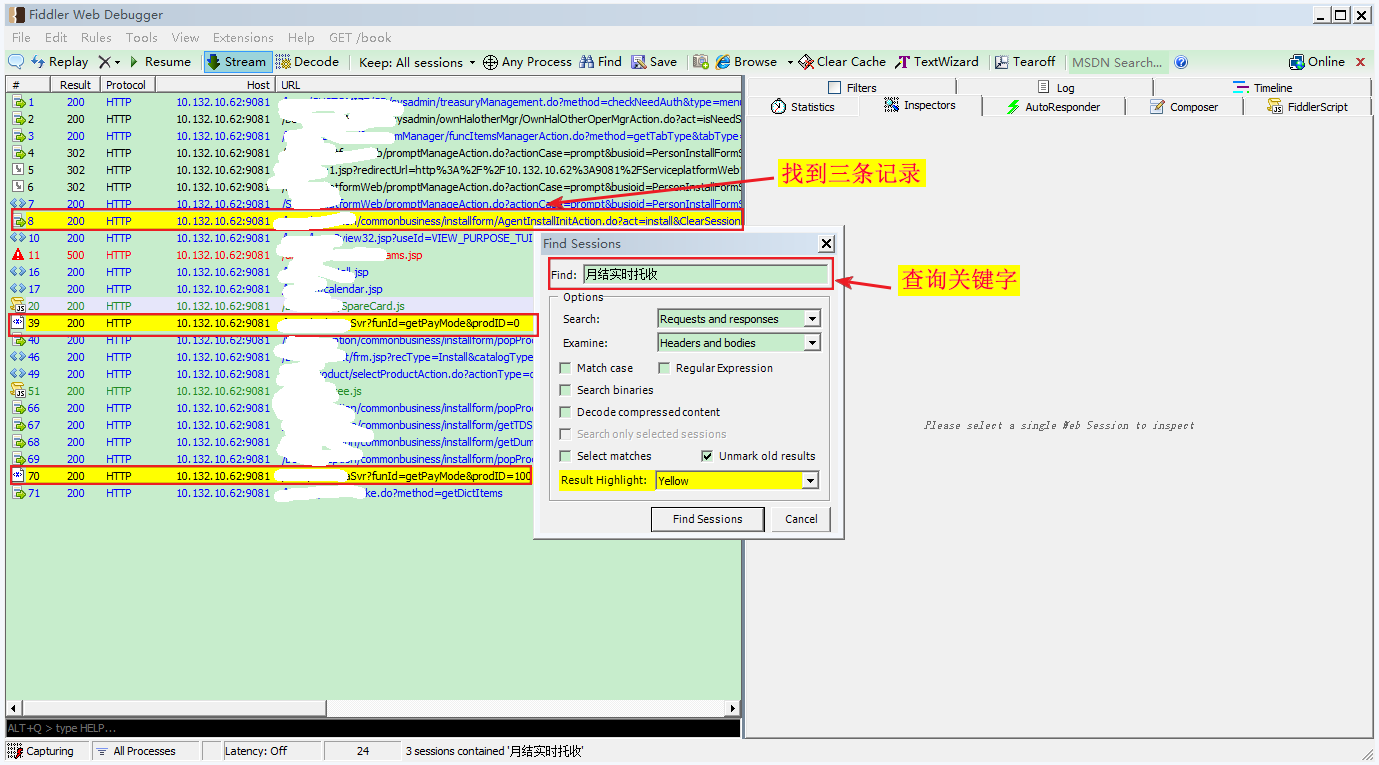Image resolution: width=1379 pixels, height=765 pixels.
Task: Open the File menu
Action: point(21,38)
